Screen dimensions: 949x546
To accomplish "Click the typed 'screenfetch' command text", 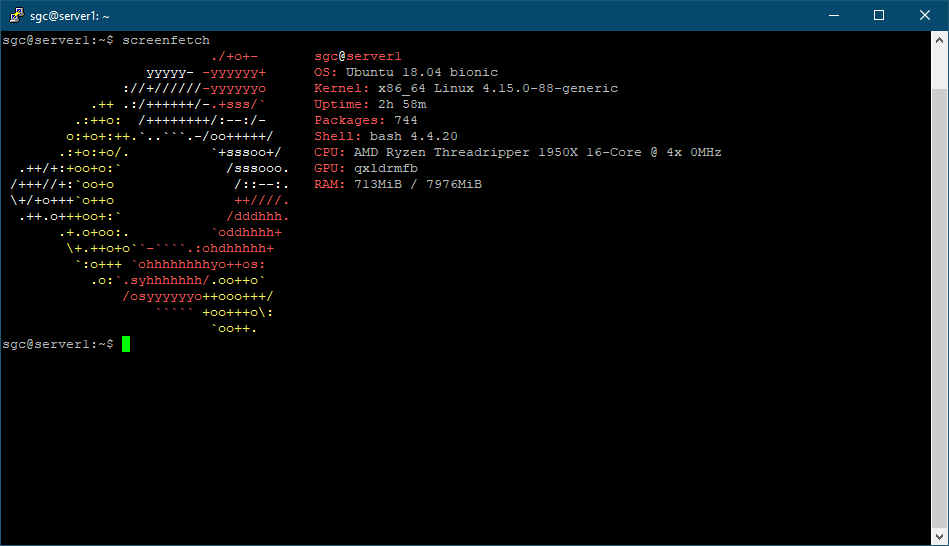I will coord(166,40).
